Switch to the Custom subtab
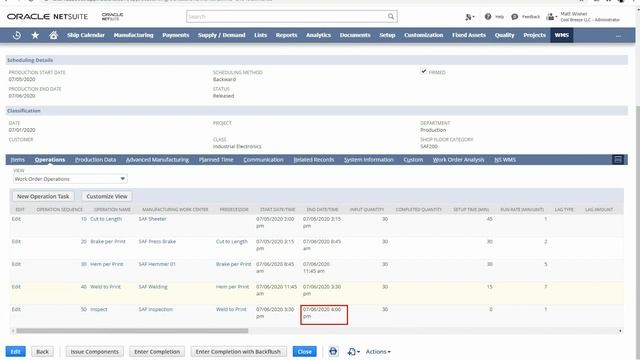 pos(413,160)
